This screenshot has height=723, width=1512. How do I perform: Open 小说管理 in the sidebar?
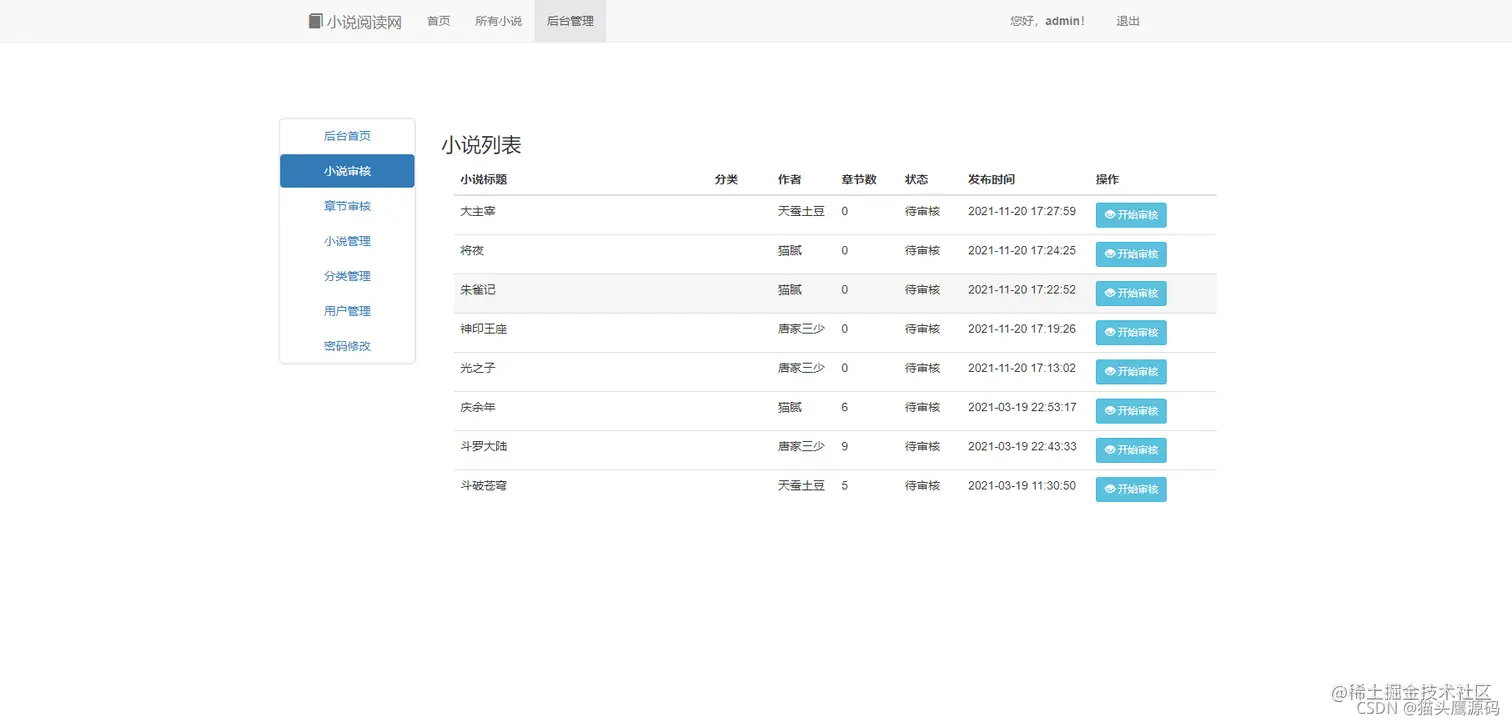click(347, 241)
